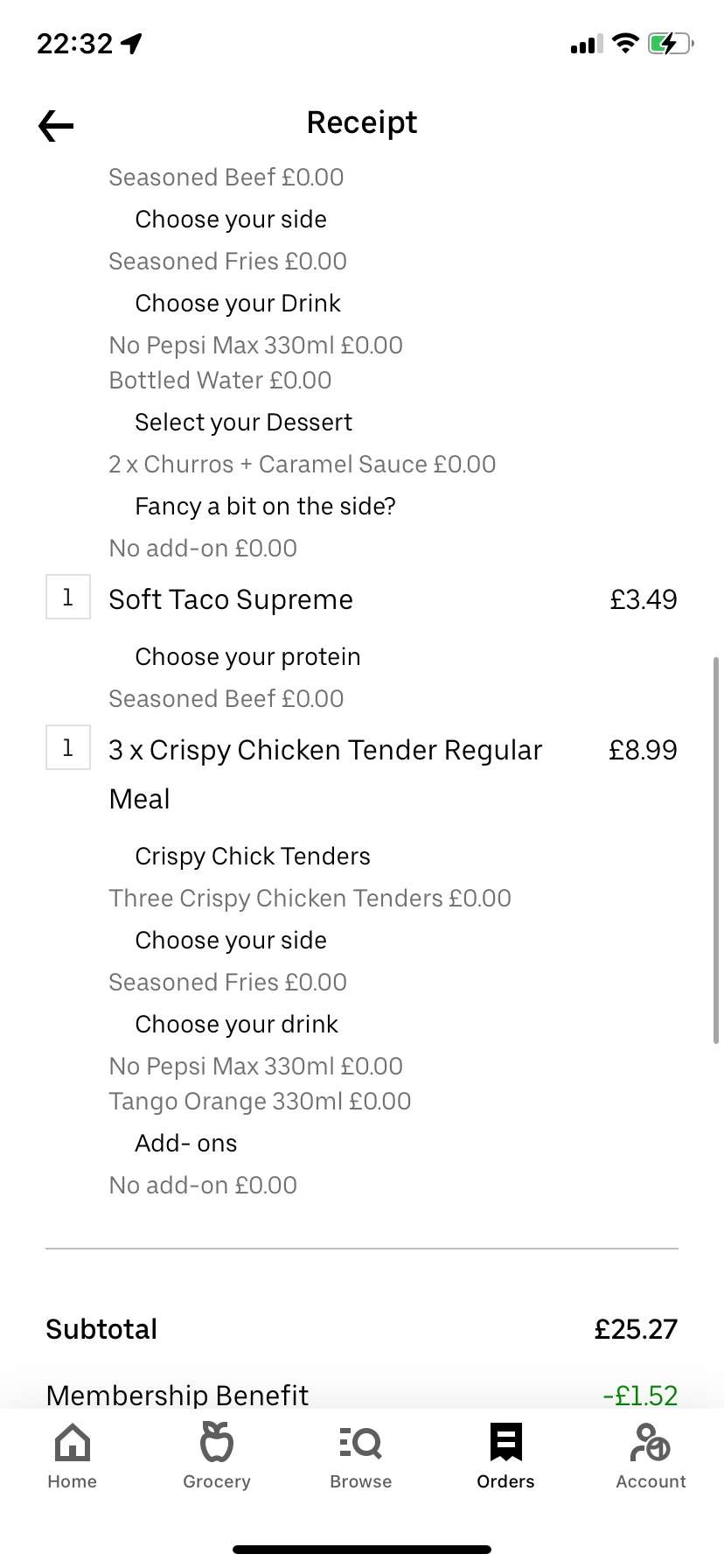This screenshot has width=724, height=1568.
Task: Tap quantity box beside Crispy Chicken Tender Meal
Action: coord(68,748)
